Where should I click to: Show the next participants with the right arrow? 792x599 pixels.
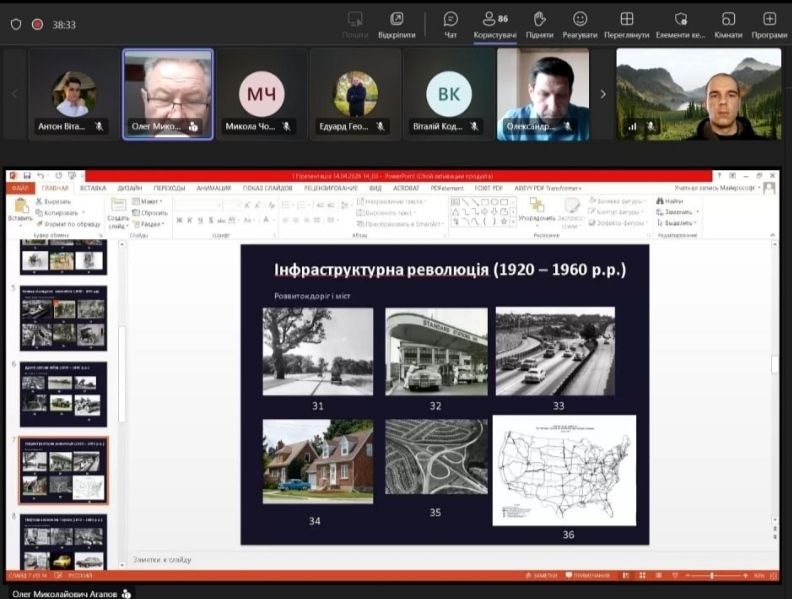point(602,94)
